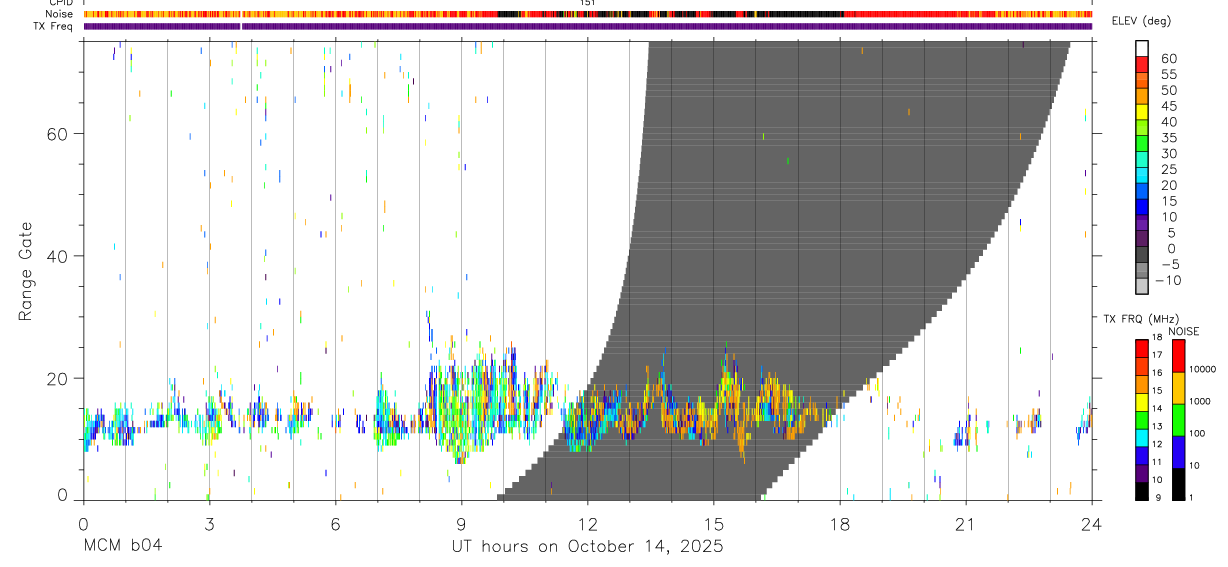Click the x-axis tick label '18'
This screenshot has width=1228, height=567.
[x=839, y=524]
